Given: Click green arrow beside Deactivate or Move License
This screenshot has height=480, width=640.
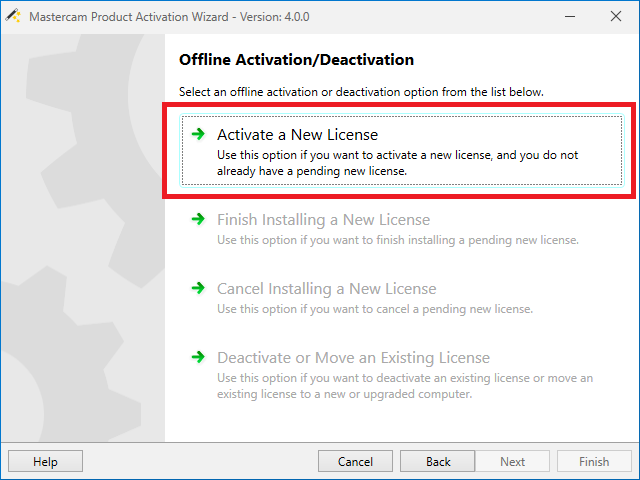Looking at the screenshot, I should tap(198, 357).
